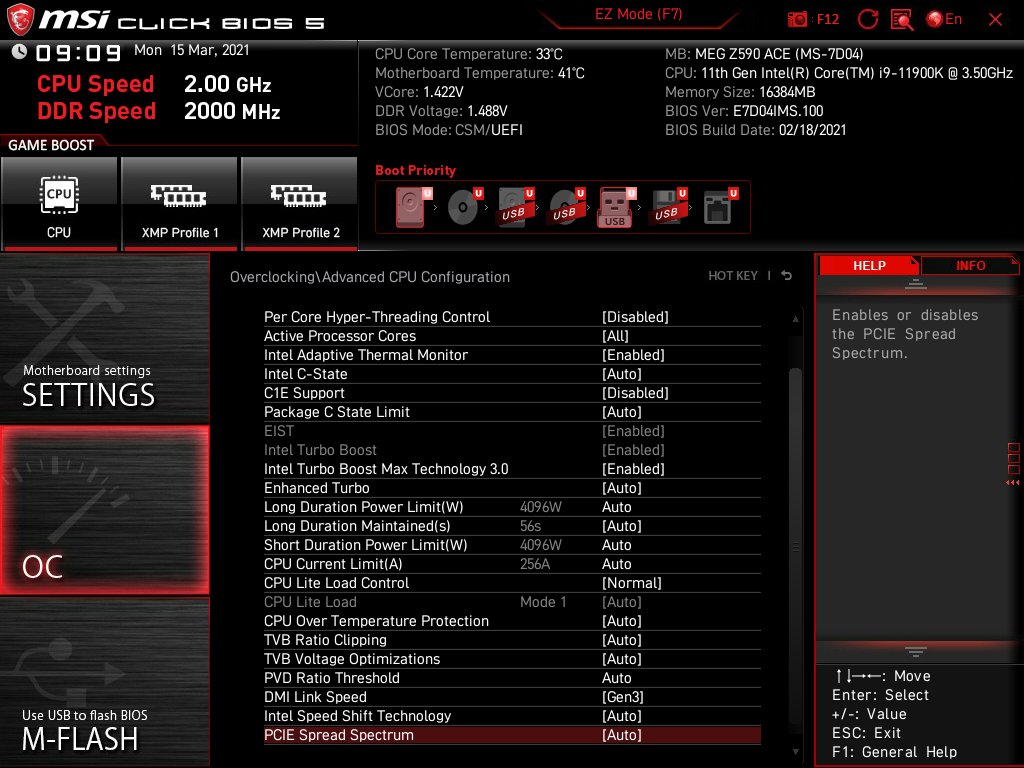Select the USB floppy boot device icon
The height and width of the screenshot is (768, 1024).
click(668, 207)
